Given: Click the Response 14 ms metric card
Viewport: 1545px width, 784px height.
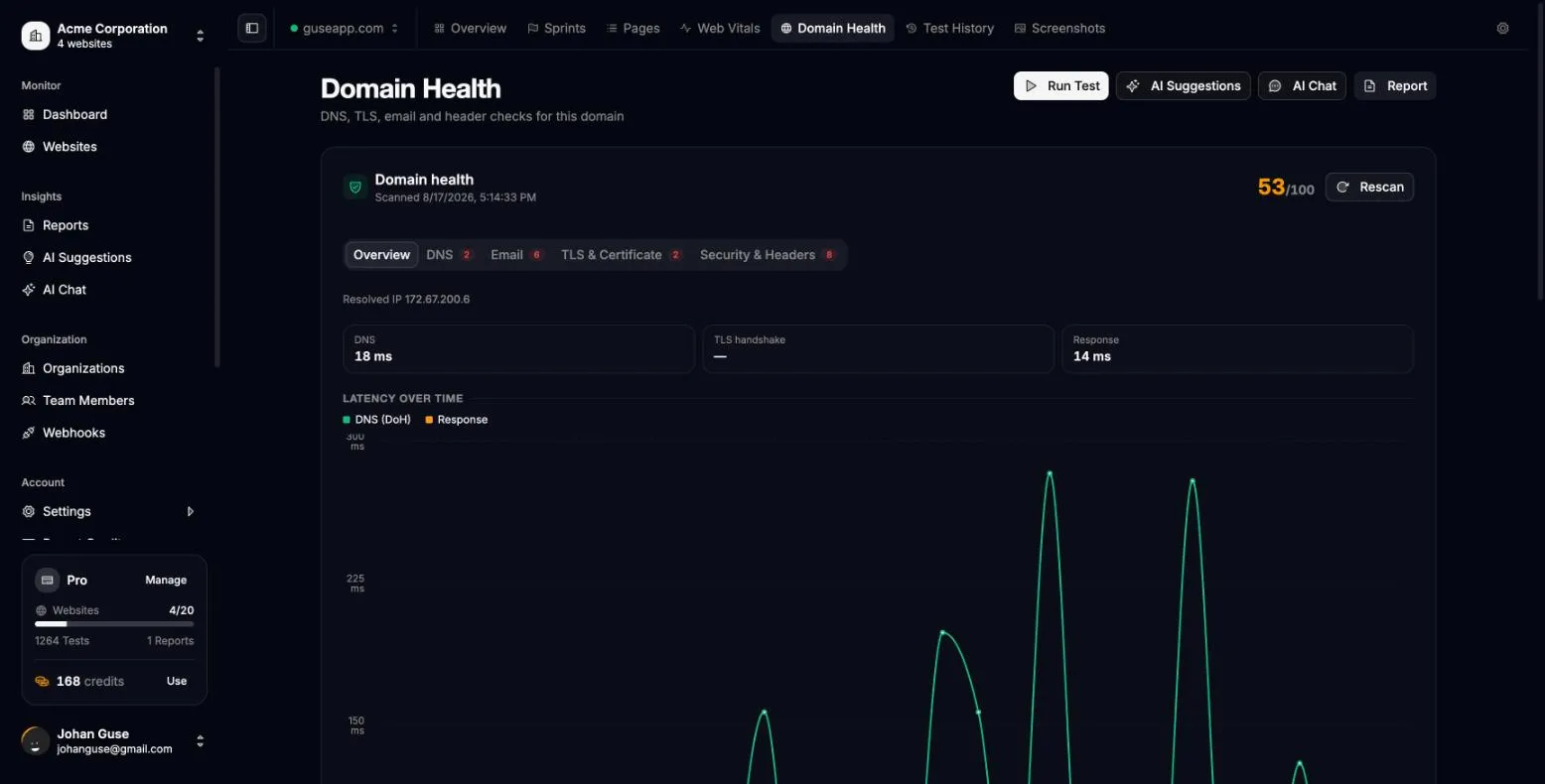Looking at the screenshot, I should (x=1237, y=348).
